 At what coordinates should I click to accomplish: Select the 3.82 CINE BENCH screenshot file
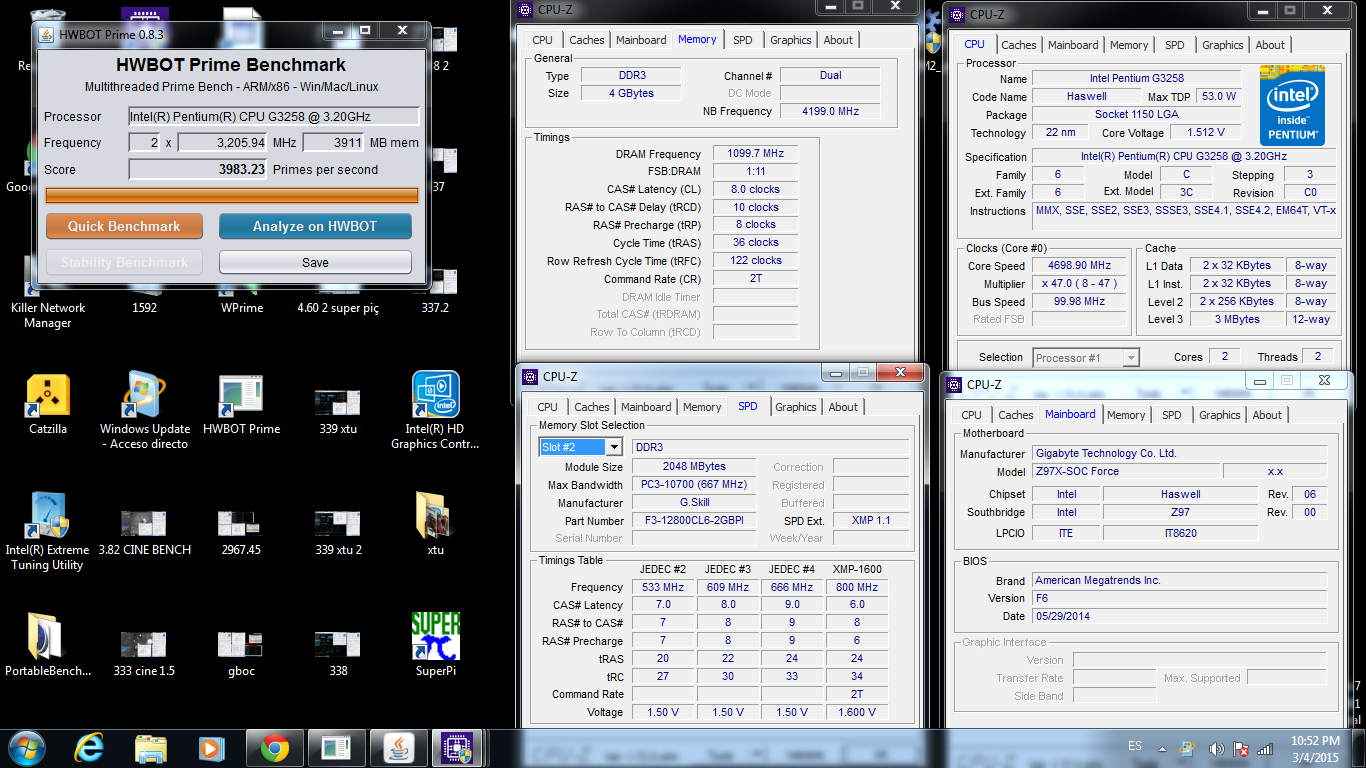click(145, 531)
